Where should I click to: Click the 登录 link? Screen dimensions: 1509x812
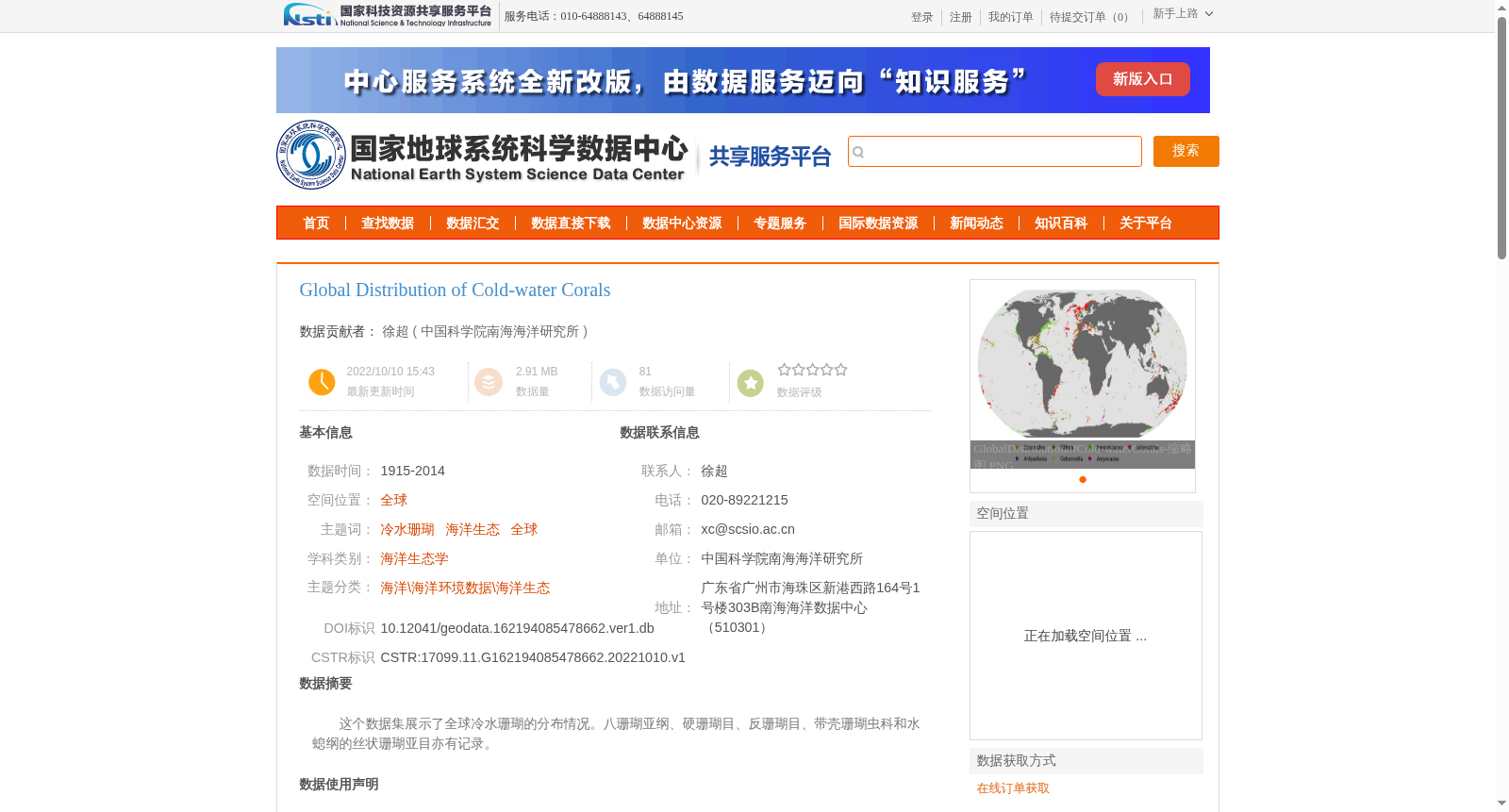(x=921, y=17)
